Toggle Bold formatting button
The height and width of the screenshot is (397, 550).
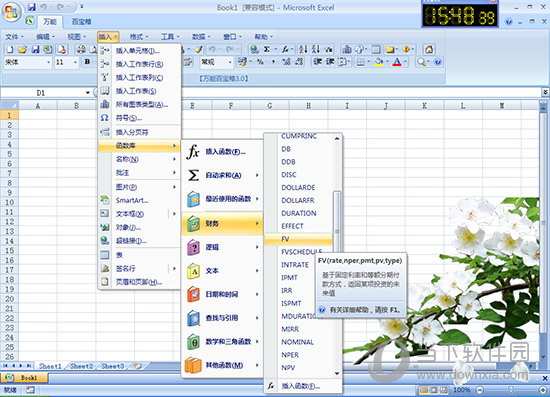pyautogui.click(x=87, y=62)
